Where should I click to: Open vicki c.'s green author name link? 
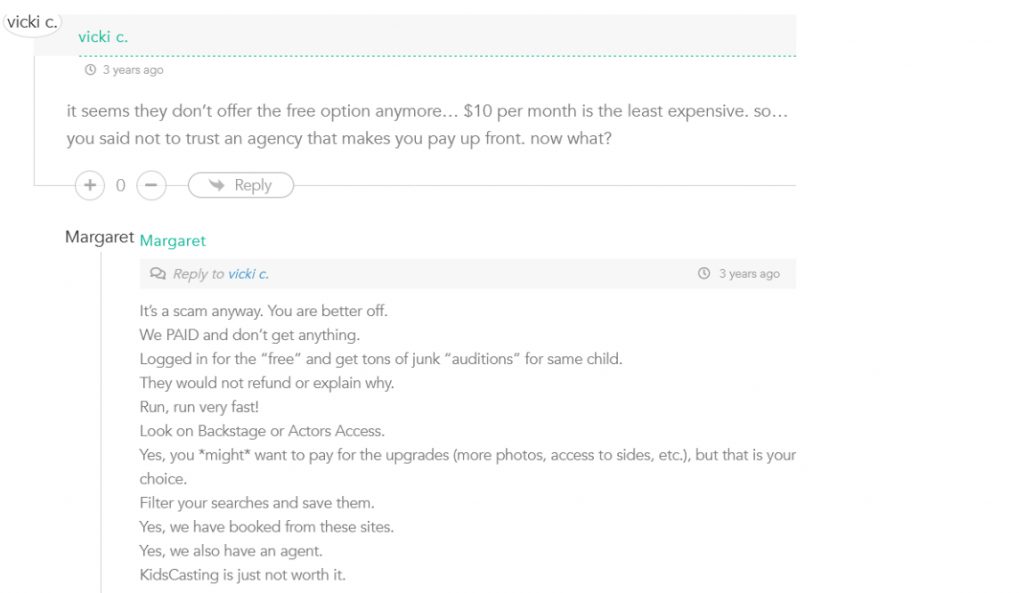103,37
